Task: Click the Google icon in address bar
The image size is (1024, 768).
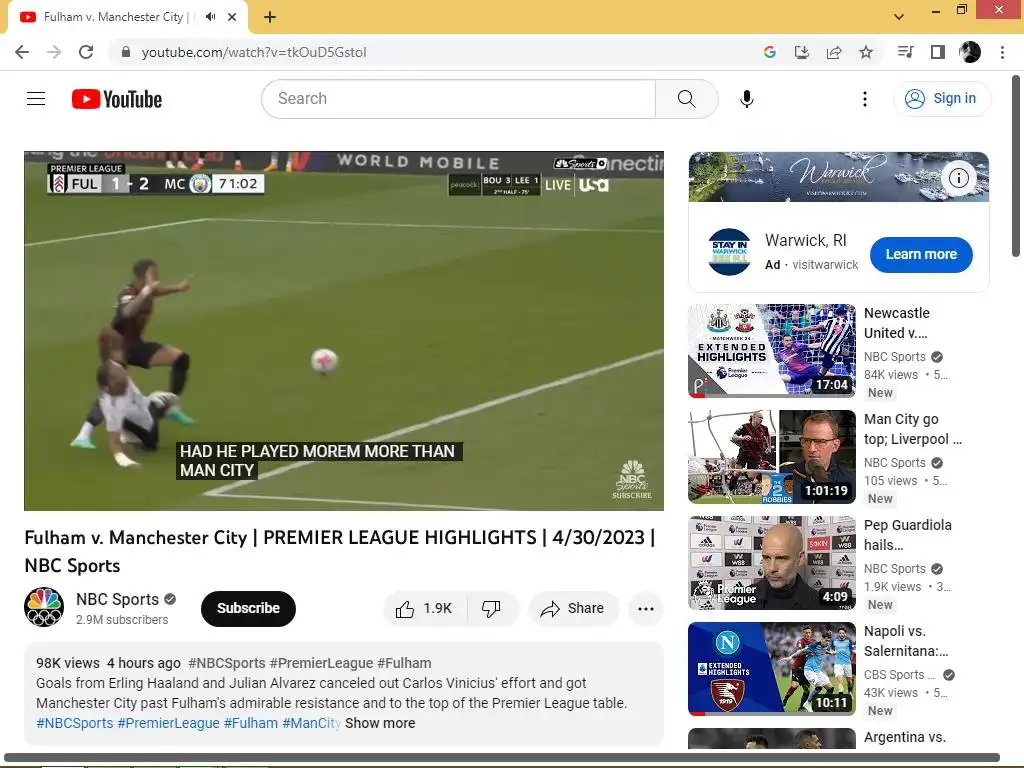Action: pos(769,52)
